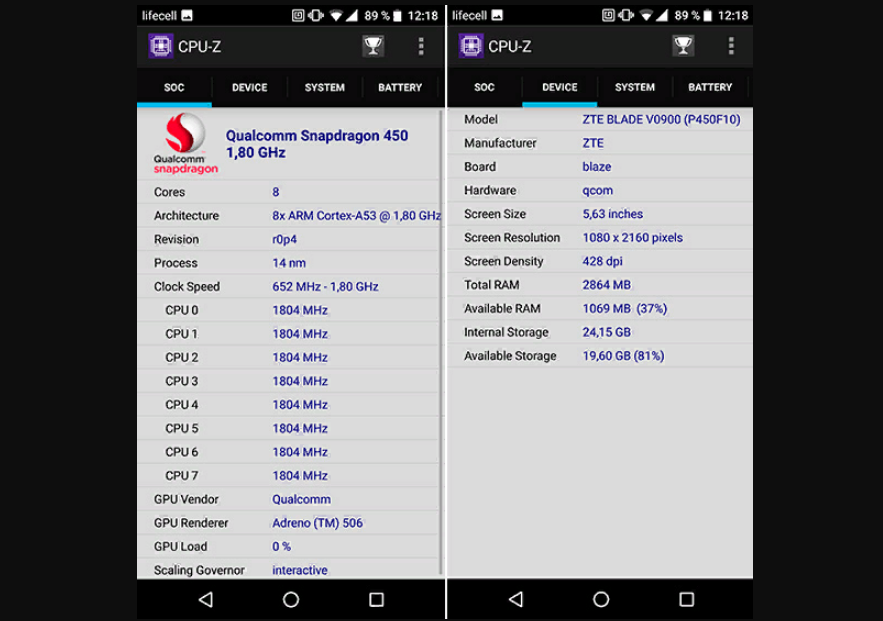Image resolution: width=883 pixels, height=621 pixels.
Task: Tap the Available Storage 19,60 GB row
Action: click(600, 356)
